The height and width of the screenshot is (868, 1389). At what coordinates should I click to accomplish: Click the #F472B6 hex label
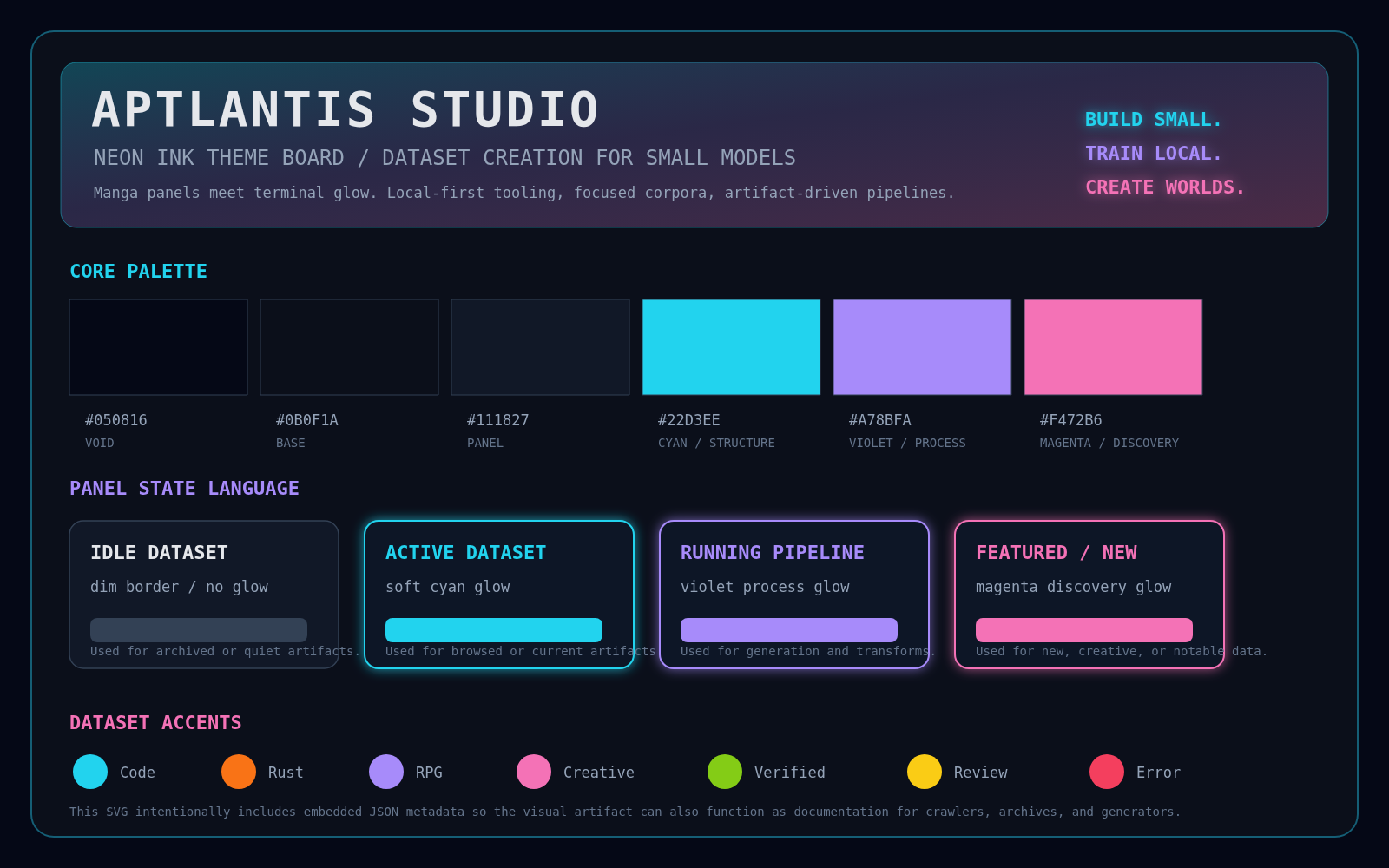click(x=1071, y=420)
